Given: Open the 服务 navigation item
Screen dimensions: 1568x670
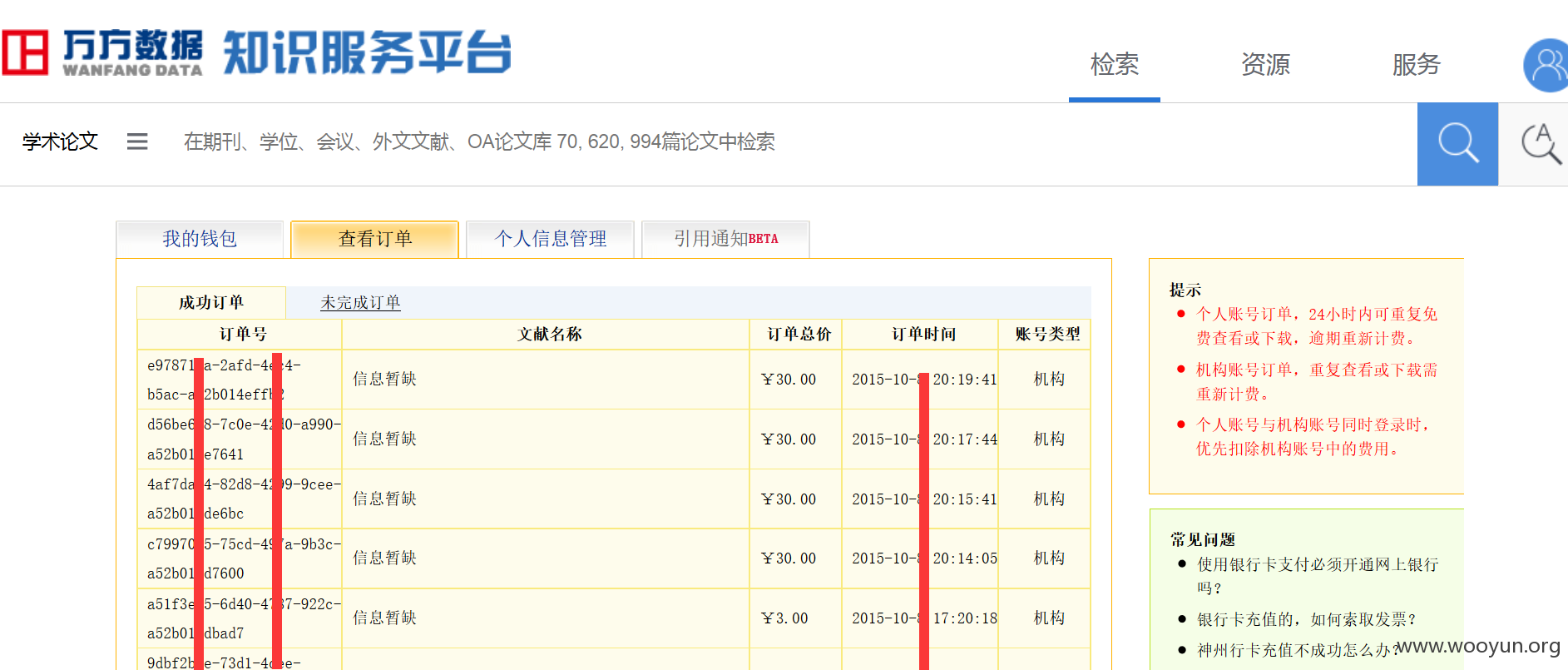Looking at the screenshot, I should [x=1416, y=65].
